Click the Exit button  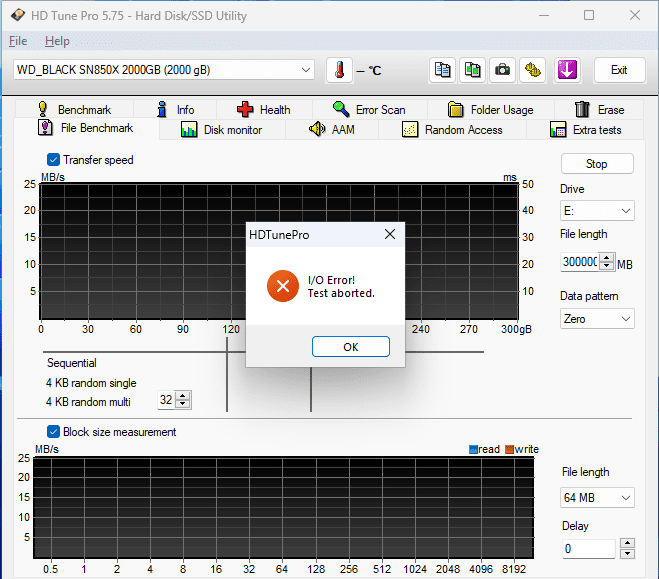pos(619,70)
